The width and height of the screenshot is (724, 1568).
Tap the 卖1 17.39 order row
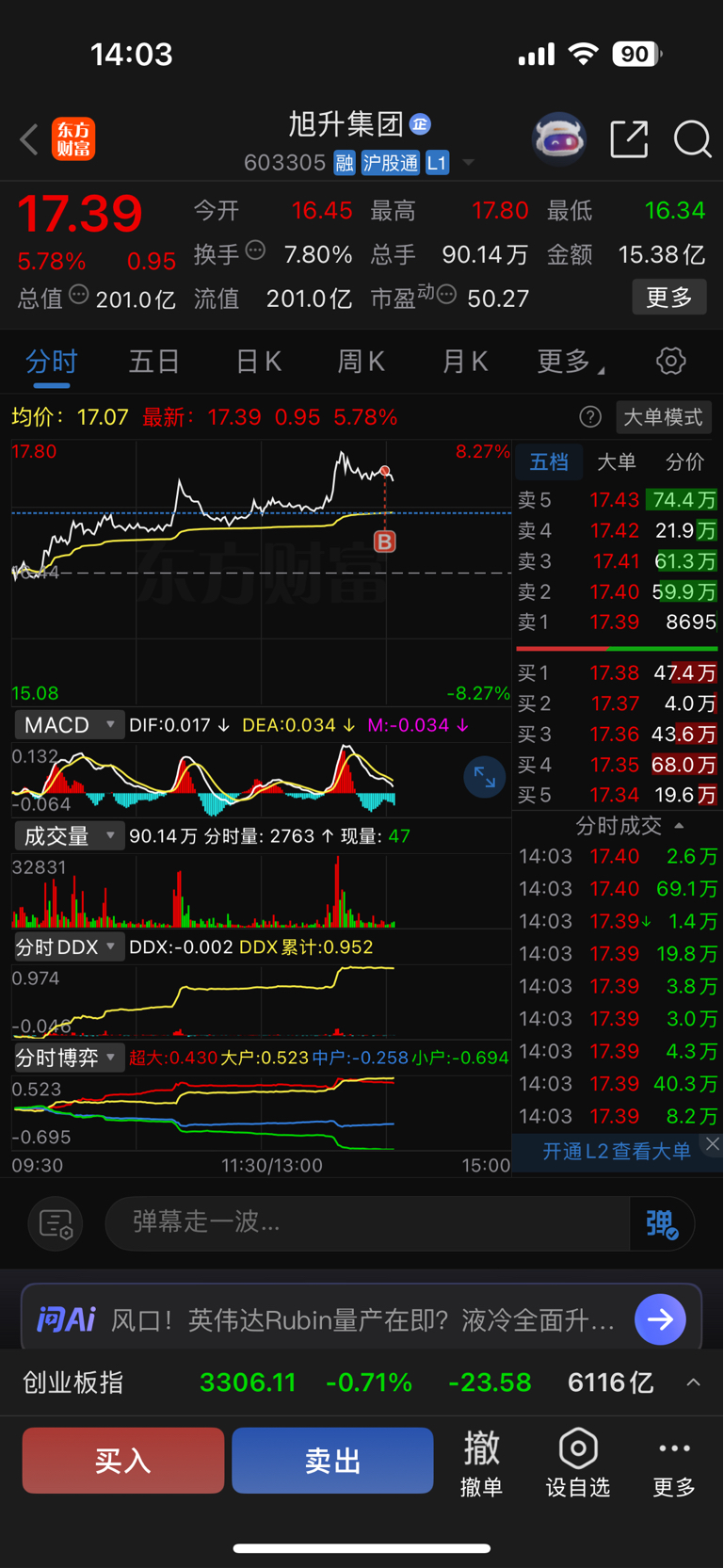click(x=617, y=622)
